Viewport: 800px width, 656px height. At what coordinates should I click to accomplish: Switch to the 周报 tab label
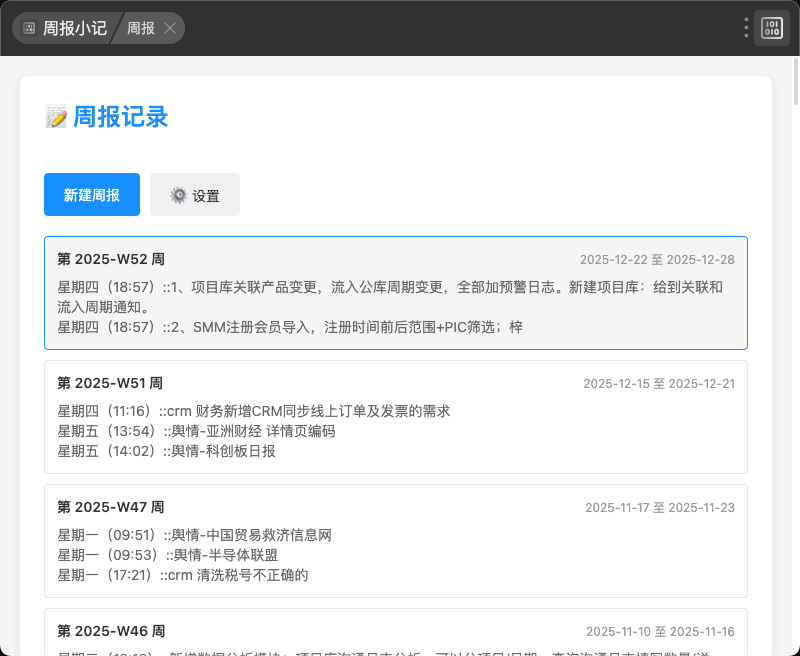140,28
